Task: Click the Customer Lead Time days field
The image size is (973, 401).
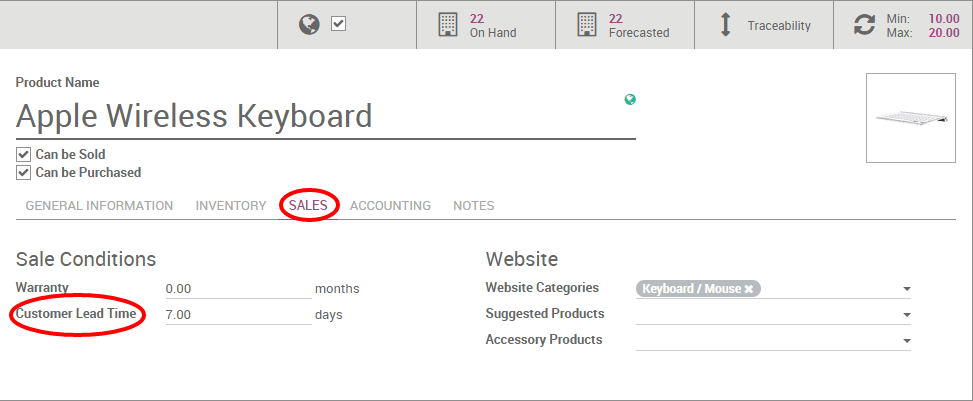Action: tap(238, 315)
